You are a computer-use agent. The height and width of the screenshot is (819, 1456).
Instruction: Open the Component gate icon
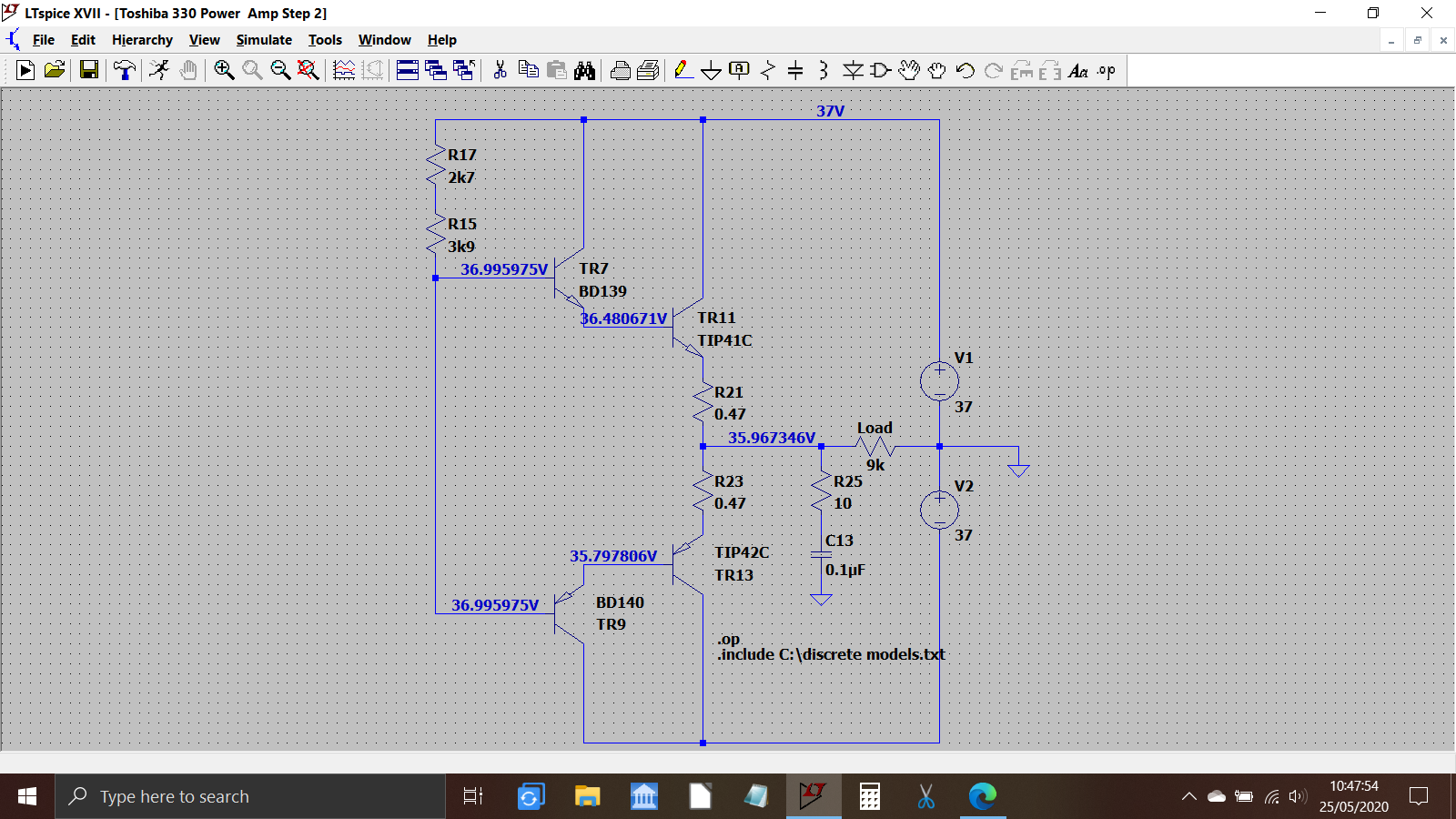pos(880,70)
